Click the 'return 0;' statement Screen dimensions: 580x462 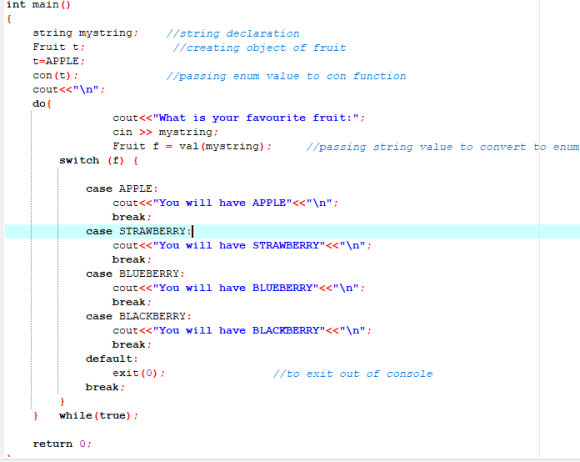pyautogui.click(x=62, y=444)
